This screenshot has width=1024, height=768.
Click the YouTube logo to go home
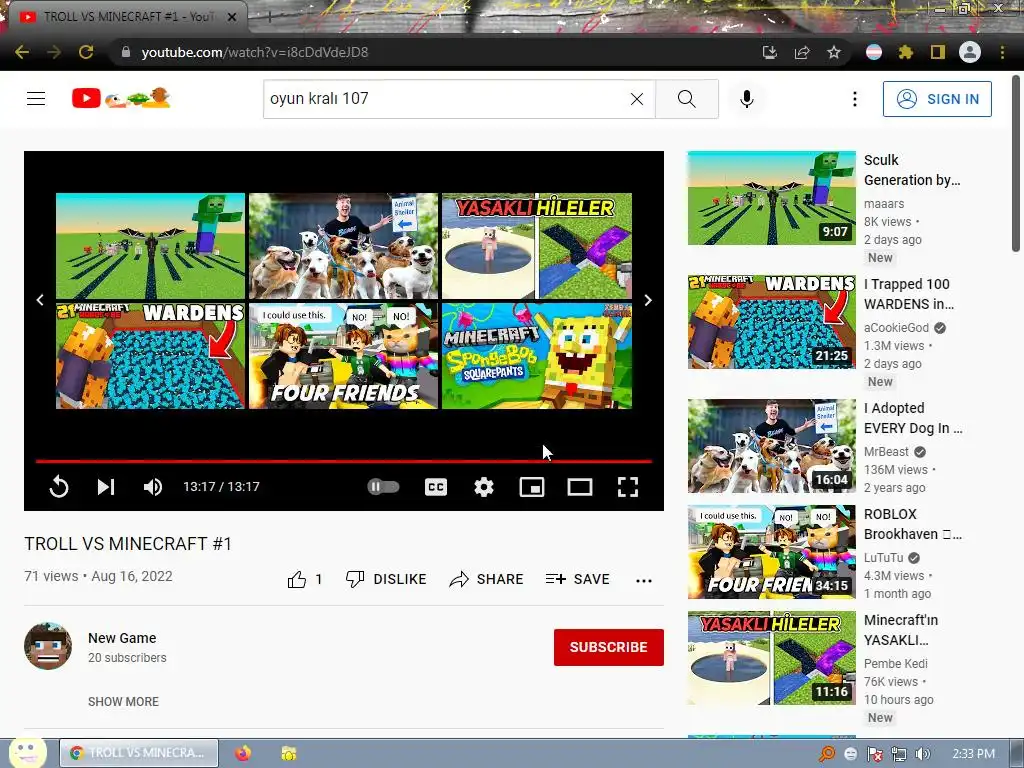(121, 99)
